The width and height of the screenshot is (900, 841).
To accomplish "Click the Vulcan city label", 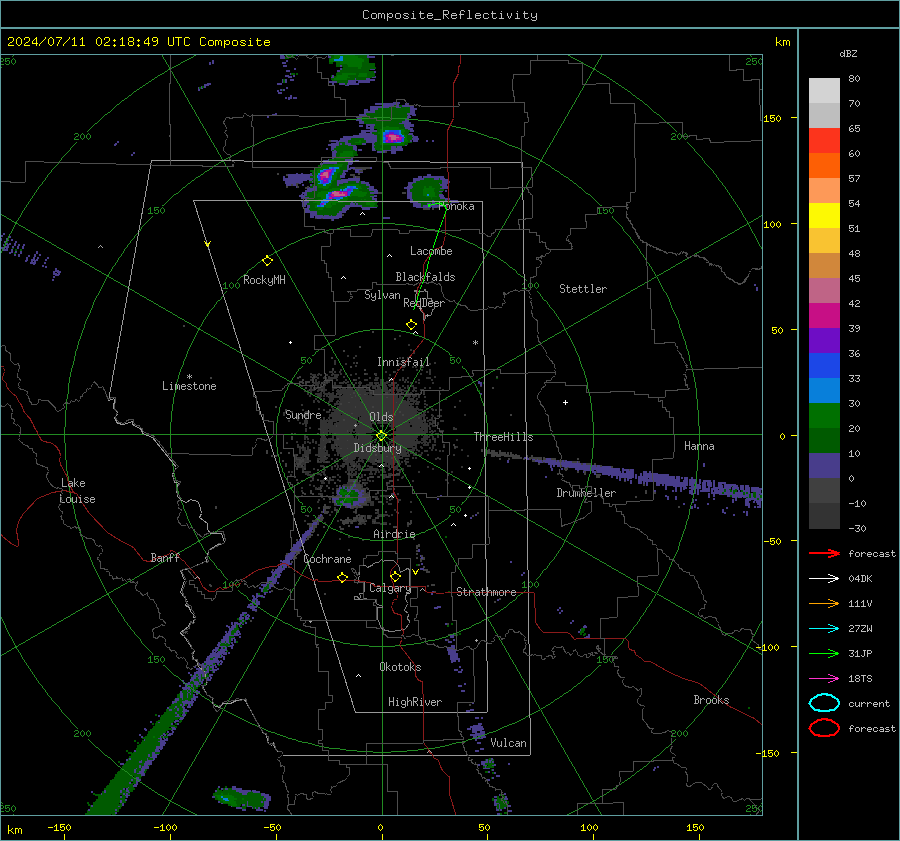I will [508, 743].
